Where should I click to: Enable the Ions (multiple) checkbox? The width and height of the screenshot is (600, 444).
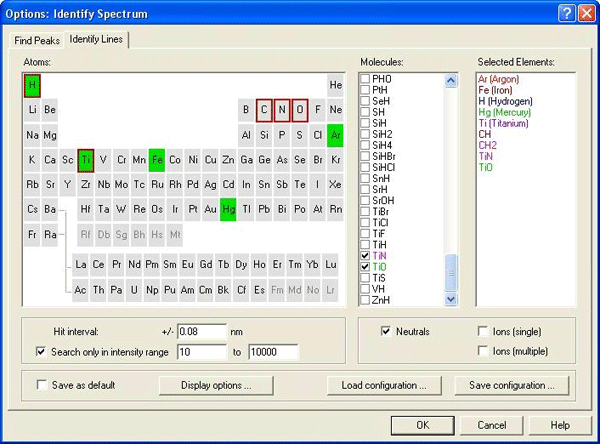coord(483,351)
